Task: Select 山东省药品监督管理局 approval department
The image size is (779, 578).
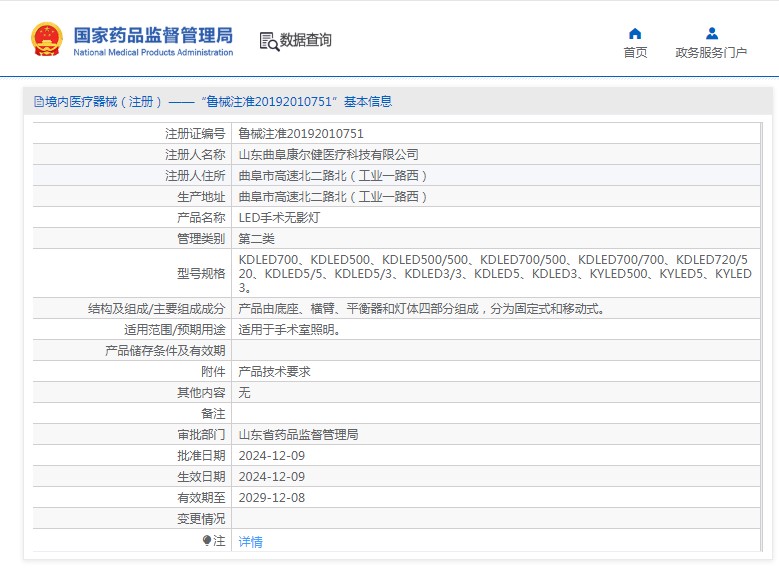Action: tap(299, 434)
